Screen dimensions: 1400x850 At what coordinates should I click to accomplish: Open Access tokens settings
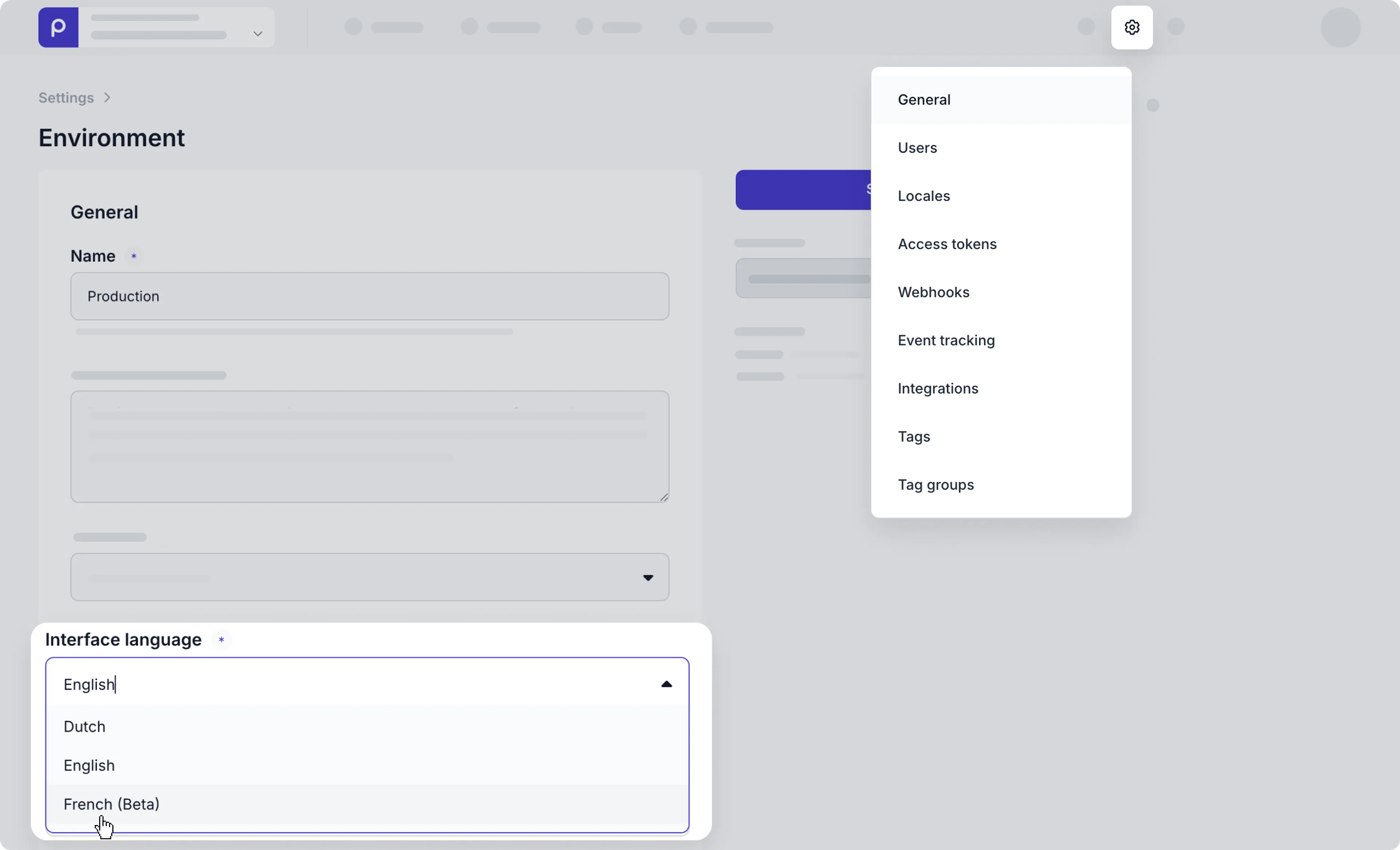(x=947, y=244)
